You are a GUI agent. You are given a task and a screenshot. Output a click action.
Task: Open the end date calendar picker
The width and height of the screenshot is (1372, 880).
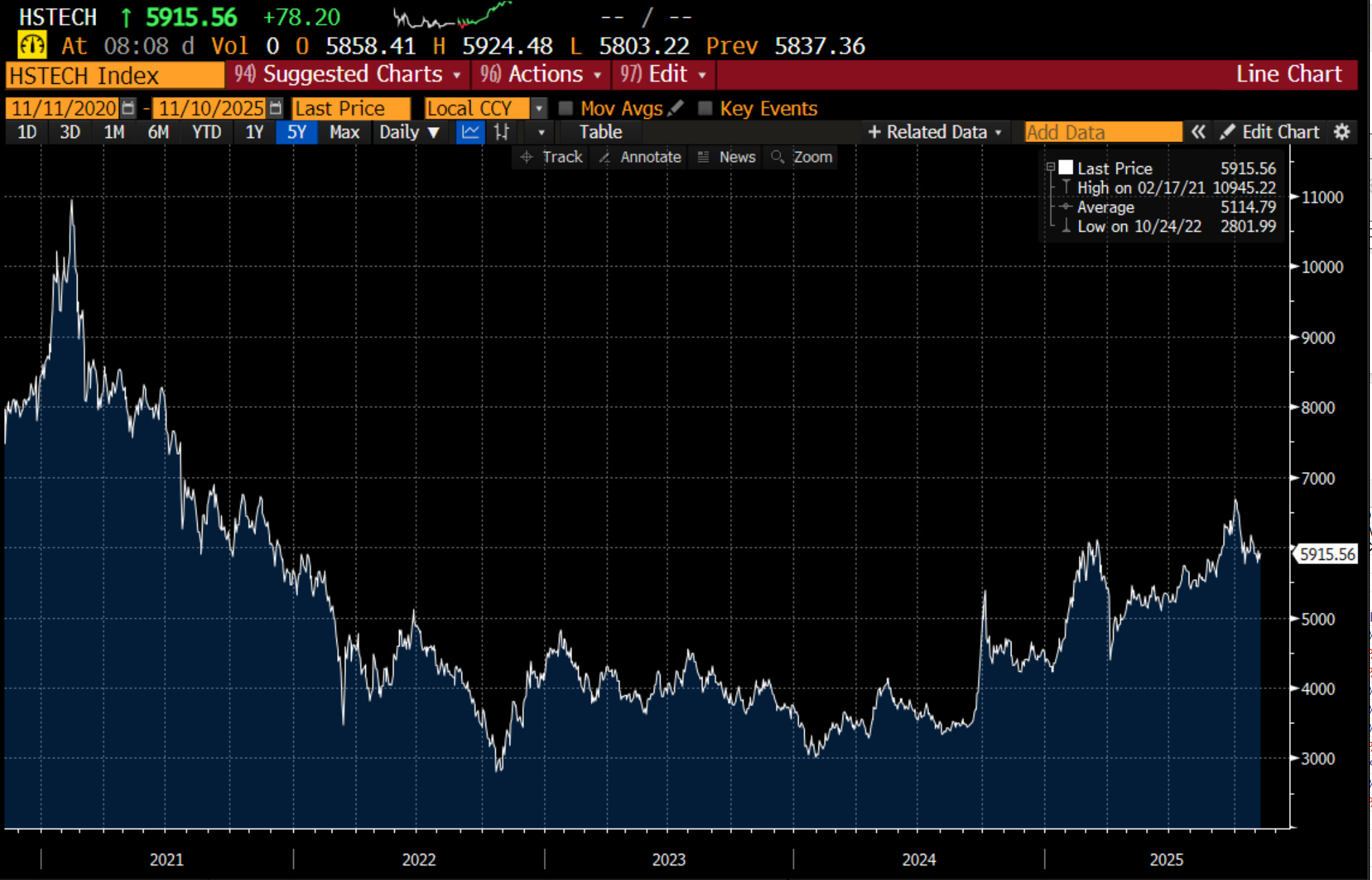(x=275, y=108)
